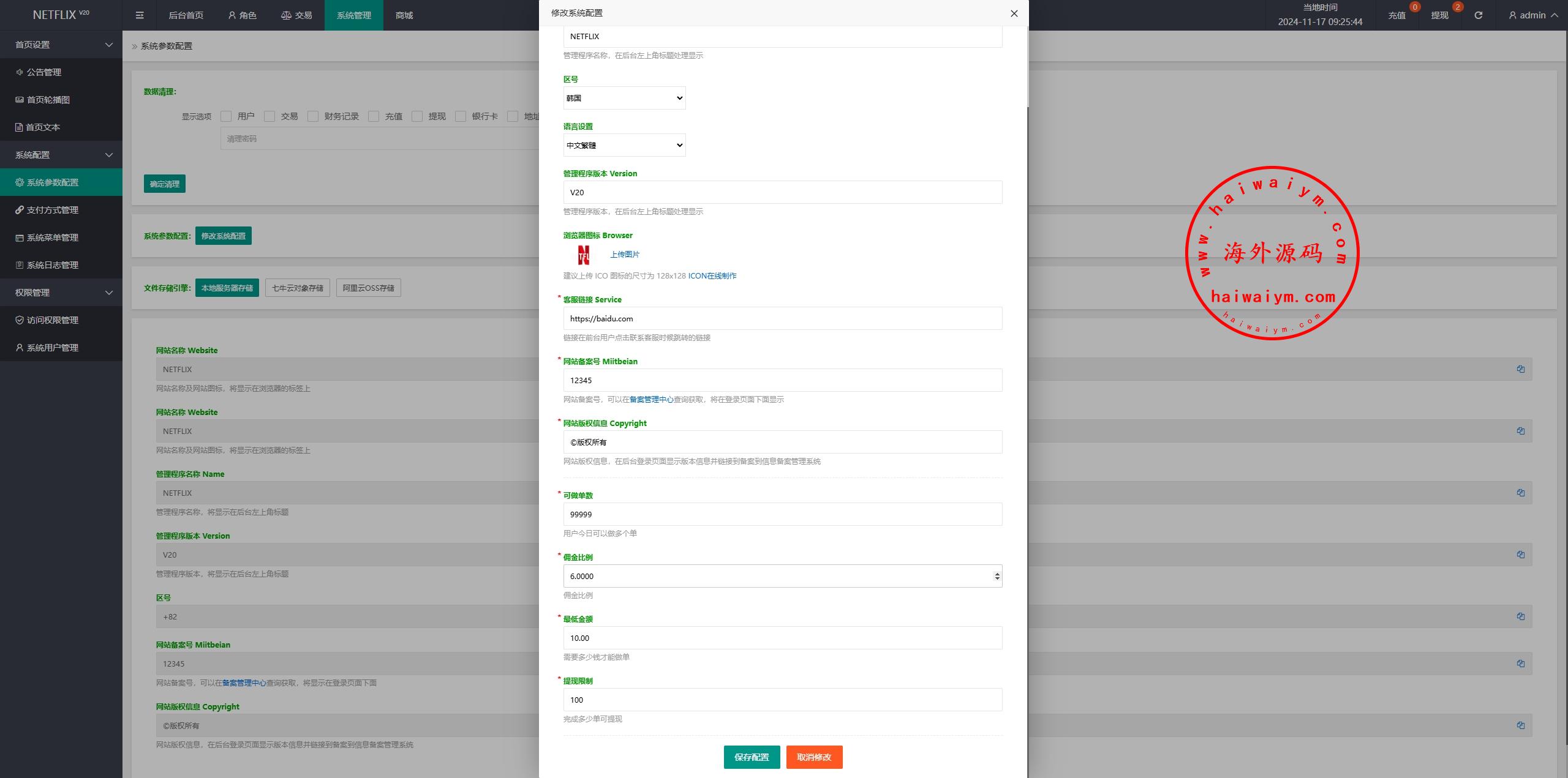Click copy icon beside 区号 +82 field
Viewport: 1568px width, 778px height.
[1520, 616]
